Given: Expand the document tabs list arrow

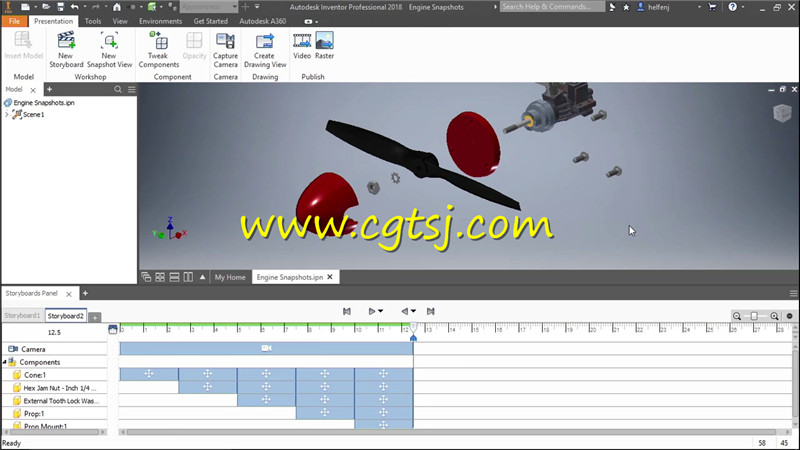Looking at the screenshot, I should click(x=203, y=277).
